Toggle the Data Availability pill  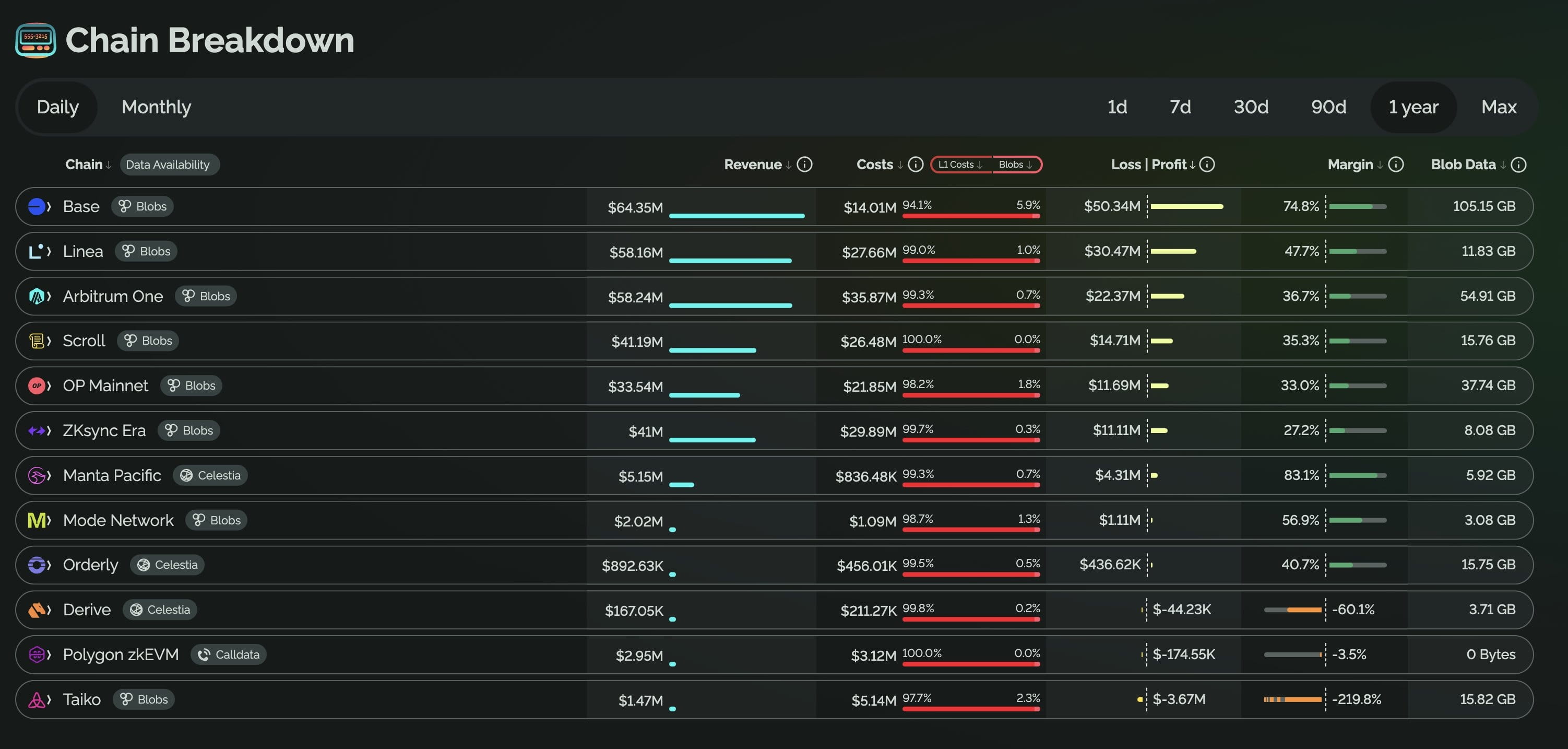pos(169,165)
